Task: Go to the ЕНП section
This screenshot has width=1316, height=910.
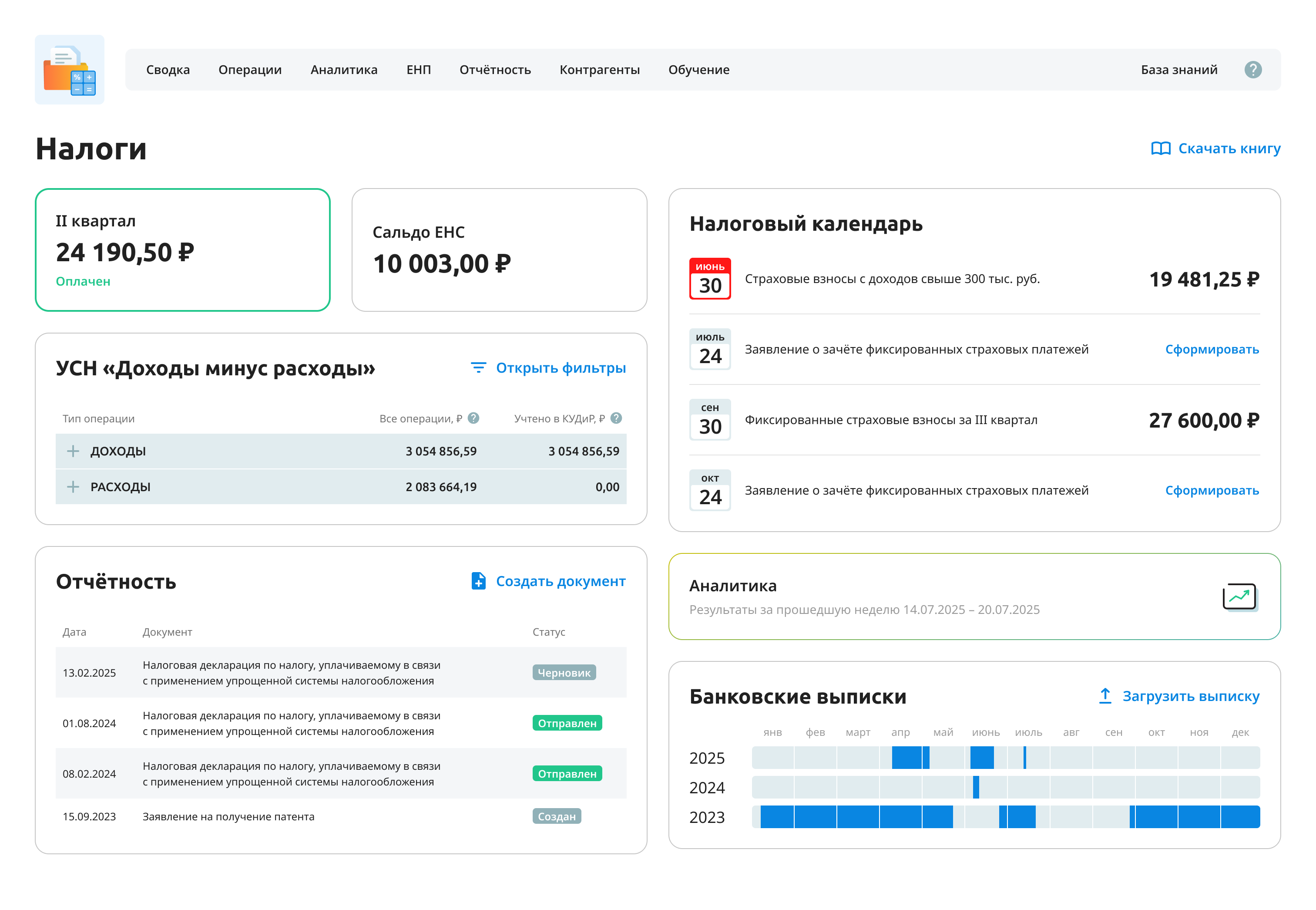Action: [x=418, y=70]
